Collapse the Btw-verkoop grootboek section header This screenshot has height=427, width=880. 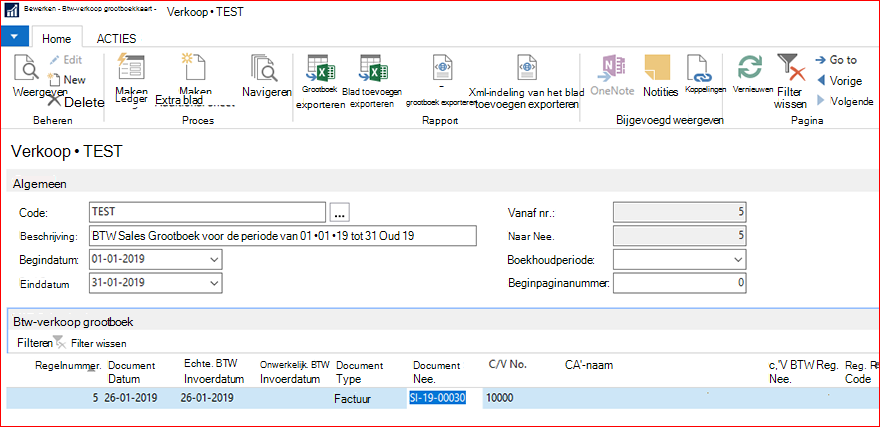[x=443, y=322]
